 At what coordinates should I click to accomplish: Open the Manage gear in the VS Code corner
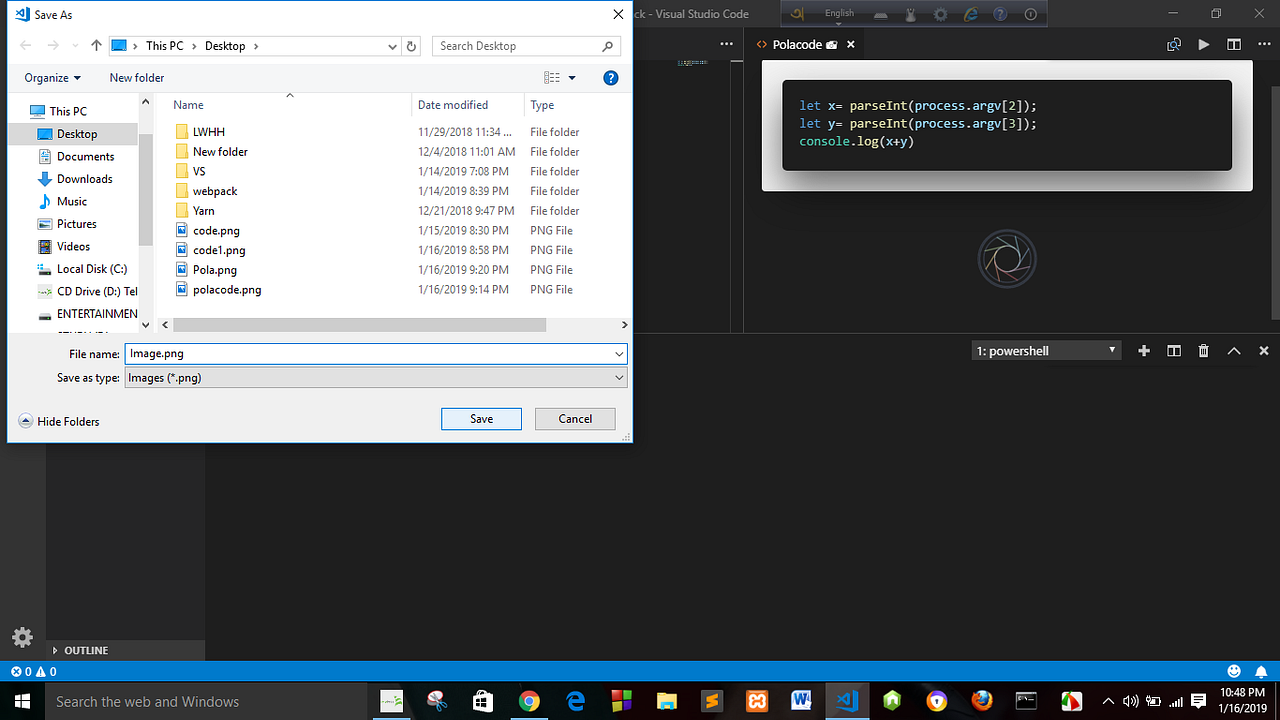22,637
